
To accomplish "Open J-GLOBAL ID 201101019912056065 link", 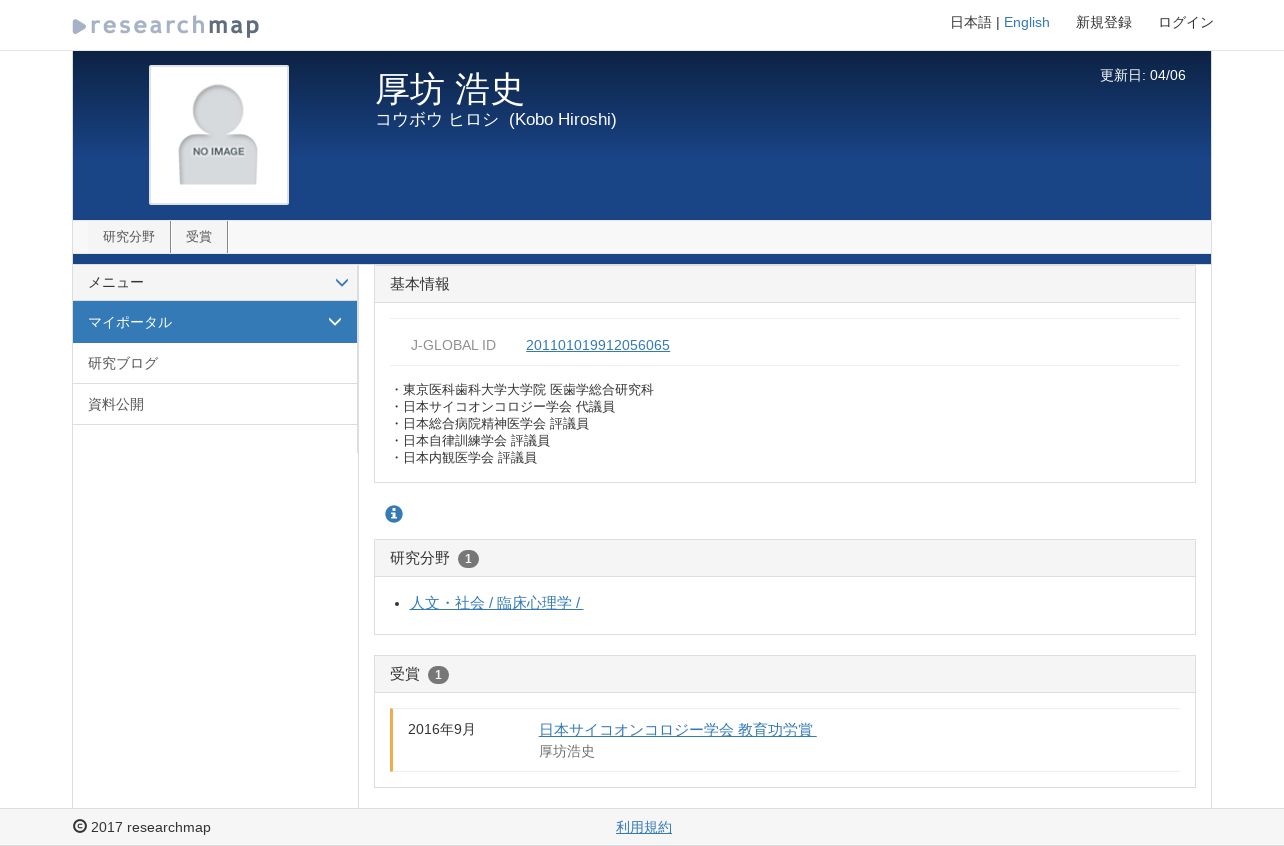I will [x=598, y=345].
